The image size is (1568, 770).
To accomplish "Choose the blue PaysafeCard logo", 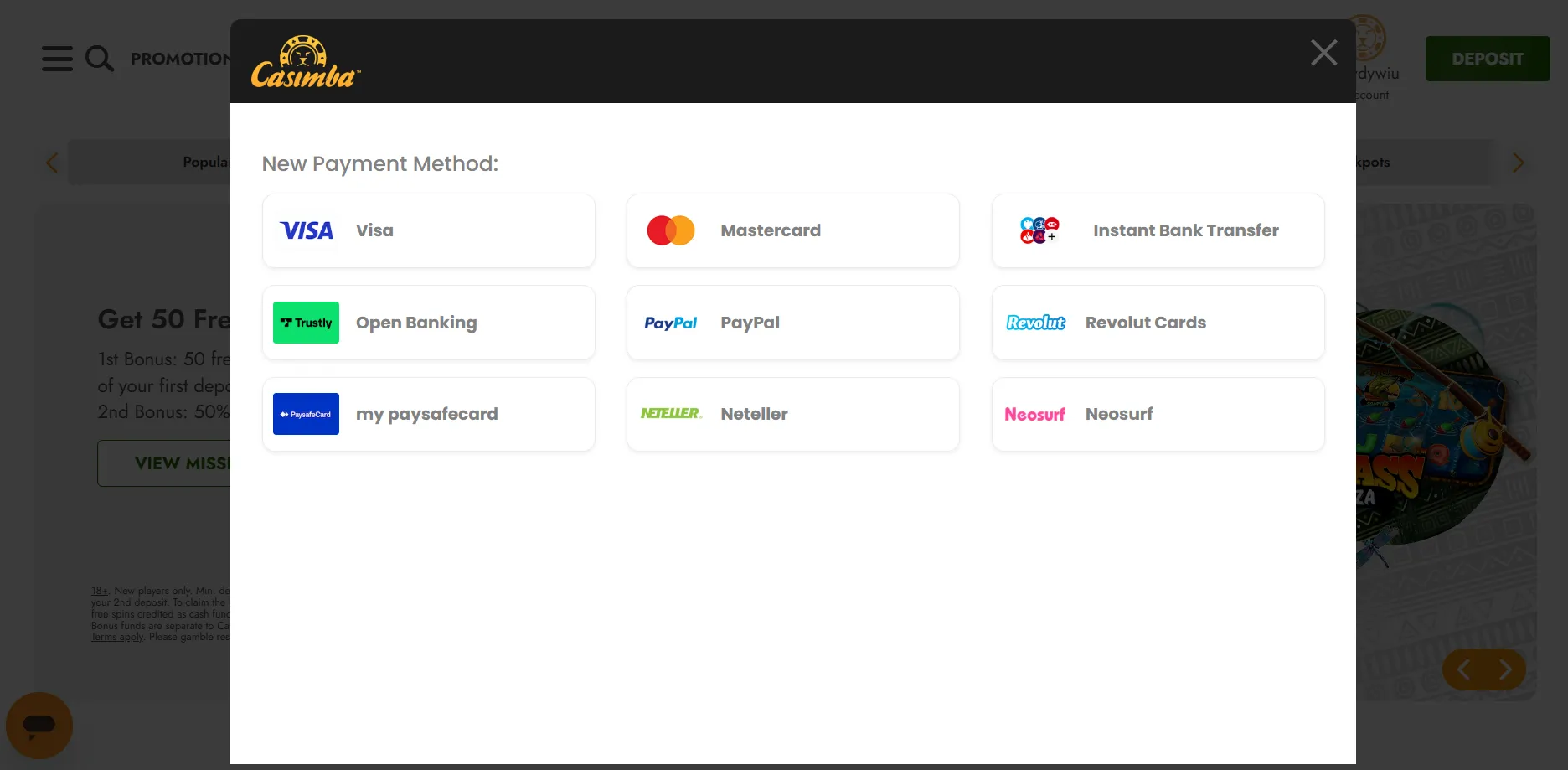I will click(306, 414).
